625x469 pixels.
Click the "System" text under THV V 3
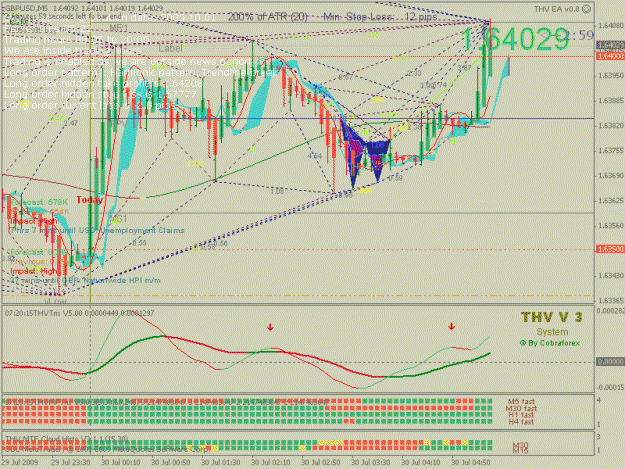[552, 332]
